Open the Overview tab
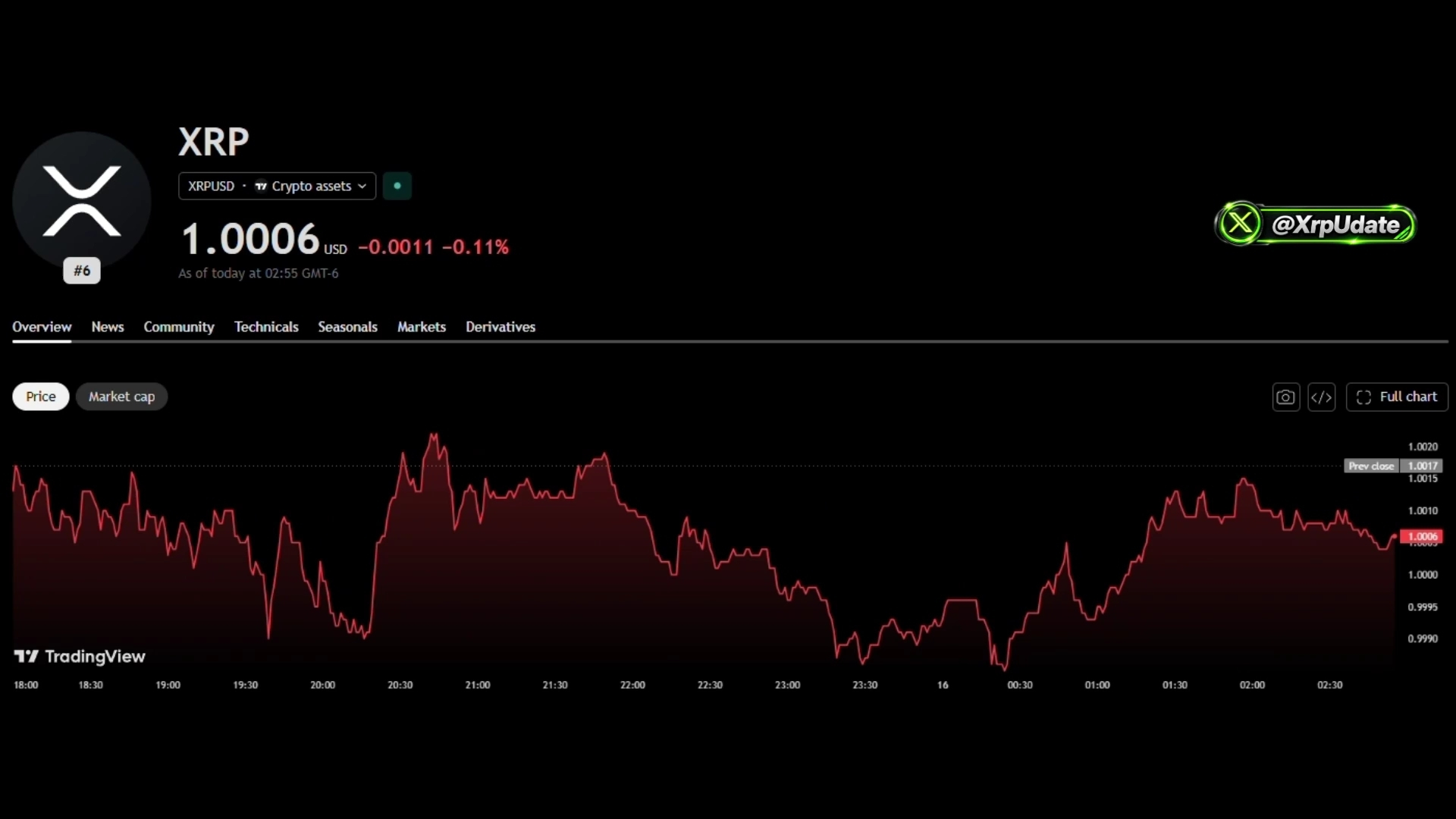1456x819 pixels. pyautogui.click(x=42, y=327)
